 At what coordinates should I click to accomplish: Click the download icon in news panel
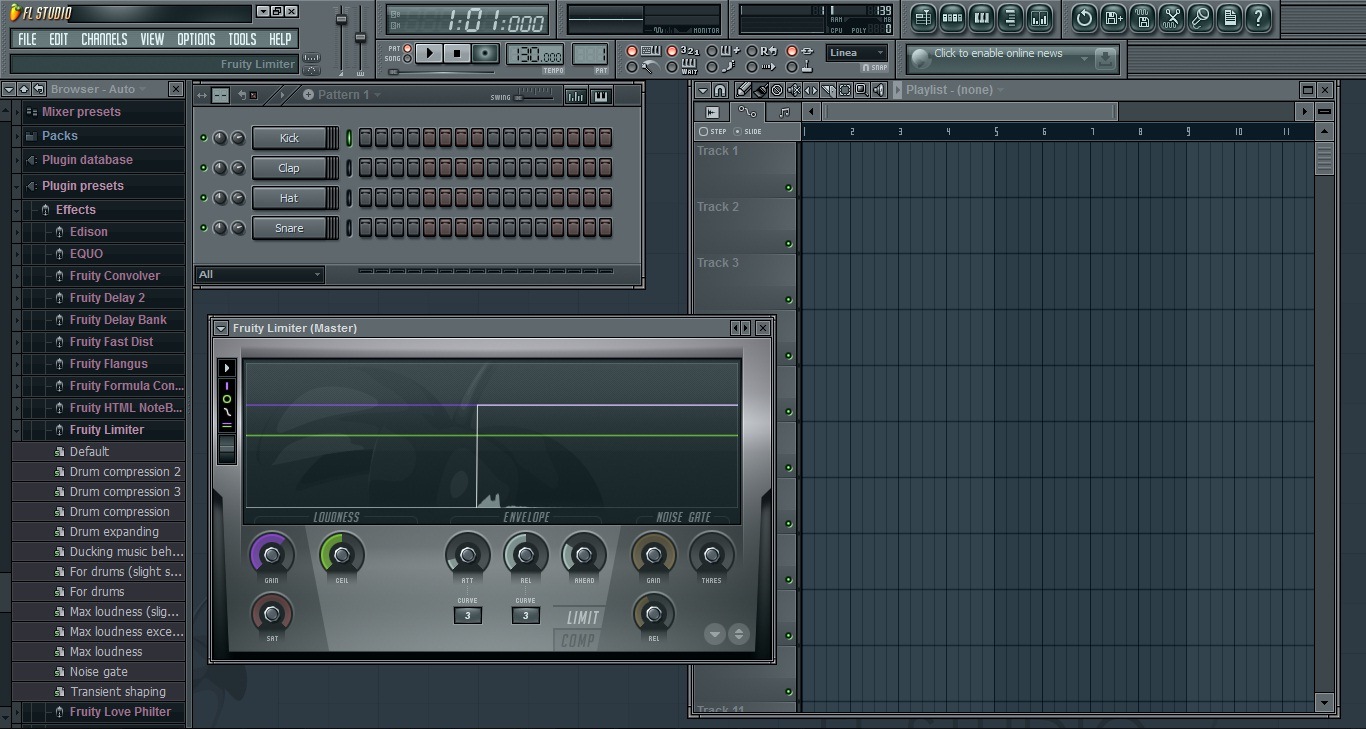1105,59
